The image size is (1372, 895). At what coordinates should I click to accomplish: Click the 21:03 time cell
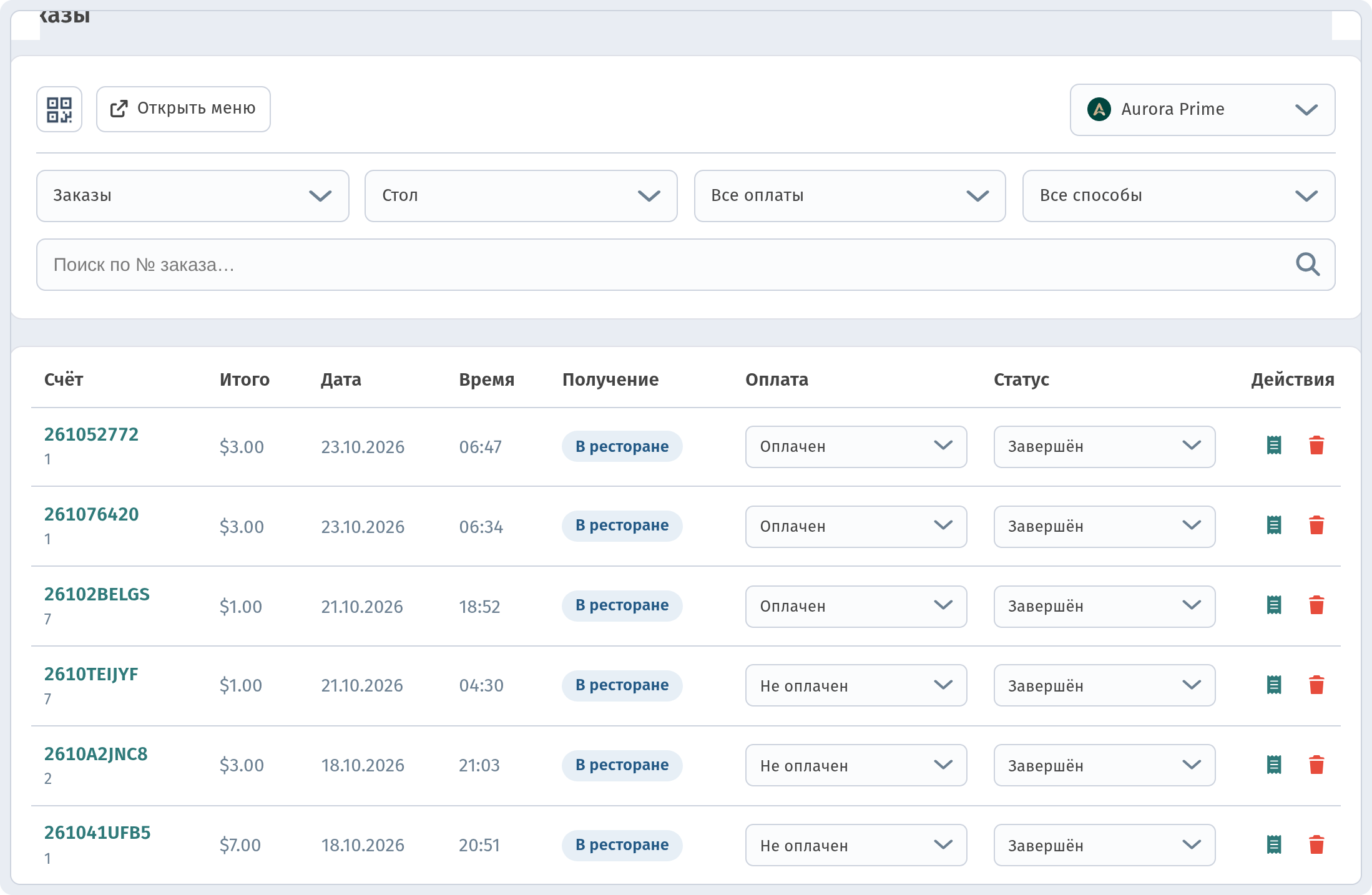(x=479, y=765)
